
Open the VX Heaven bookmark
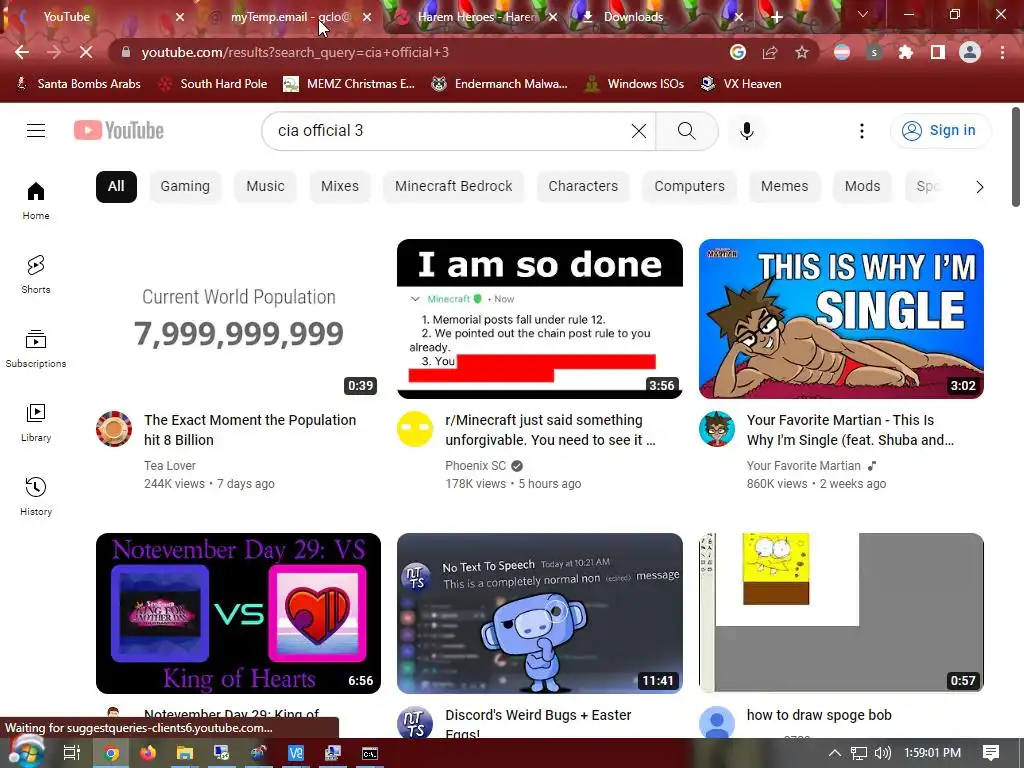pos(741,84)
